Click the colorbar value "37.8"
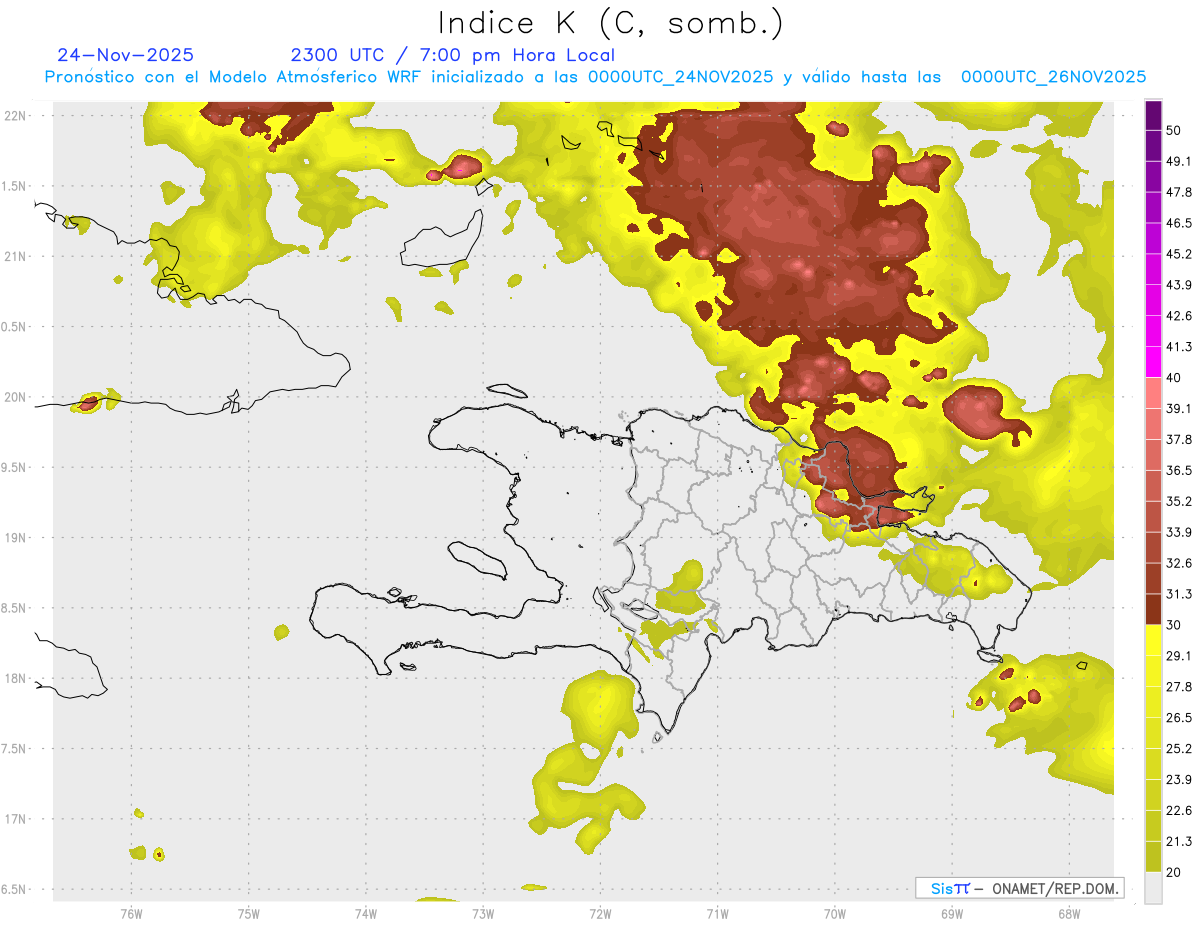 coord(1179,439)
